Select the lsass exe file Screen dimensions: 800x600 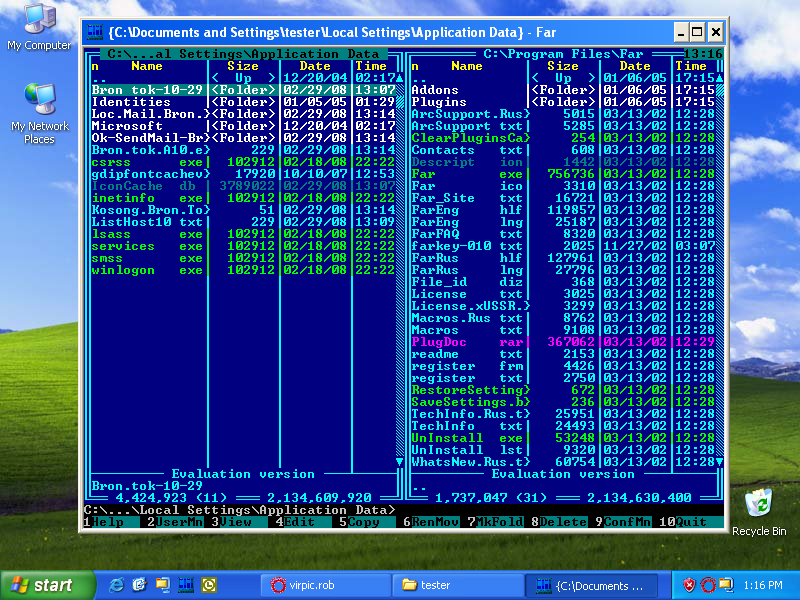click(x=243, y=234)
